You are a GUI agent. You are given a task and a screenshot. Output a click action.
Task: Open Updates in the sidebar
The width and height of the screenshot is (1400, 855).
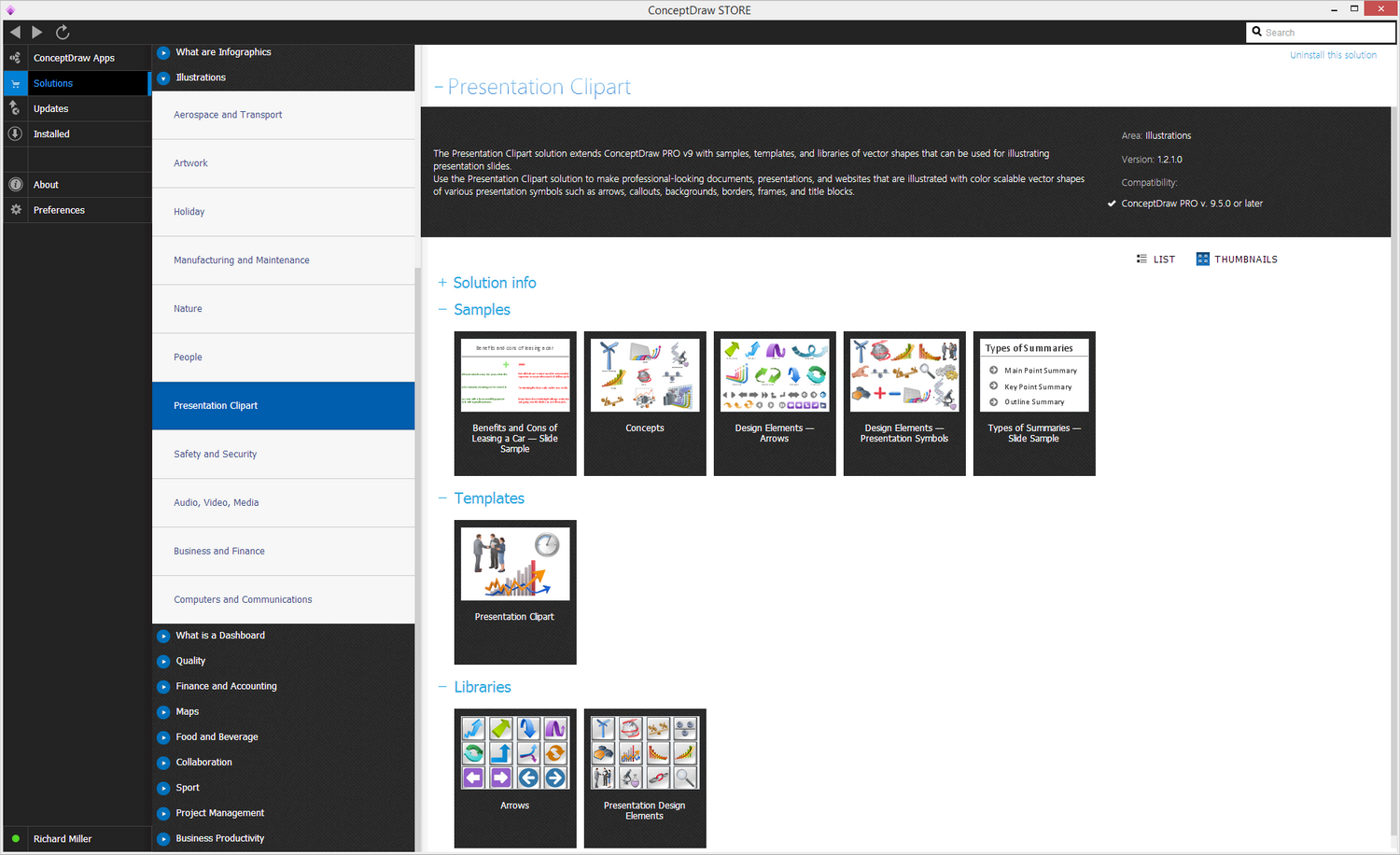[50, 108]
